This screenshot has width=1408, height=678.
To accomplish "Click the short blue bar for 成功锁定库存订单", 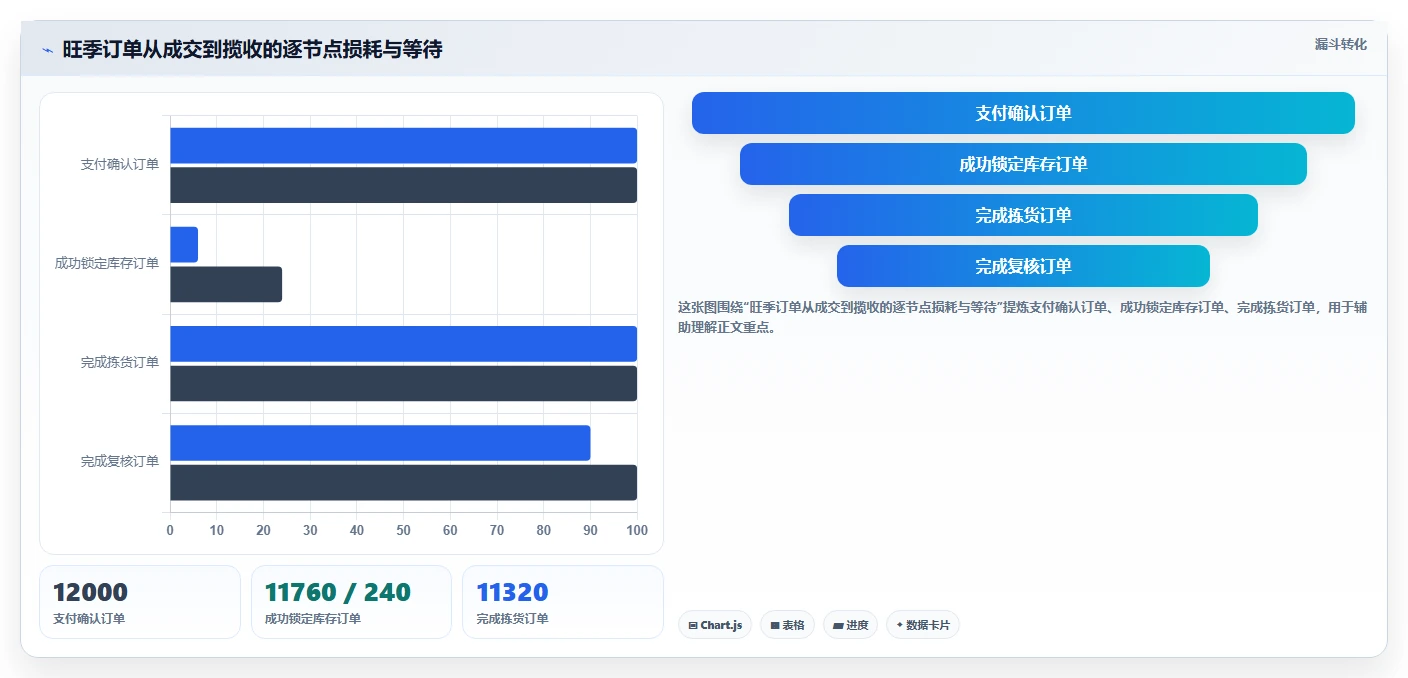I will tap(184, 244).
